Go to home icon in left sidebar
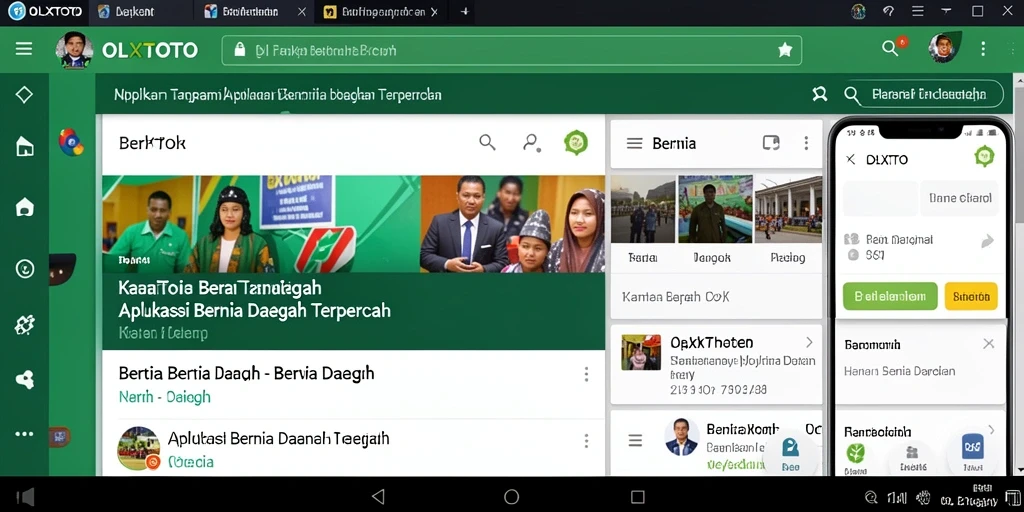The height and width of the screenshot is (512, 1024). point(24,207)
